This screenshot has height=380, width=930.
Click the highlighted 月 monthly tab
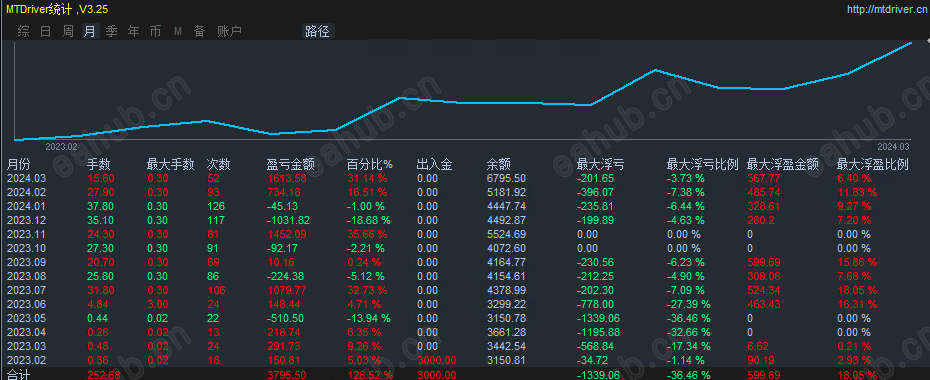(90, 31)
